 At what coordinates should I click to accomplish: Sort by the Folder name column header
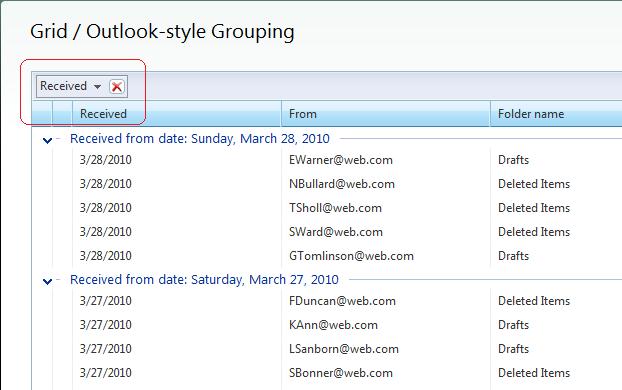(556, 114)
